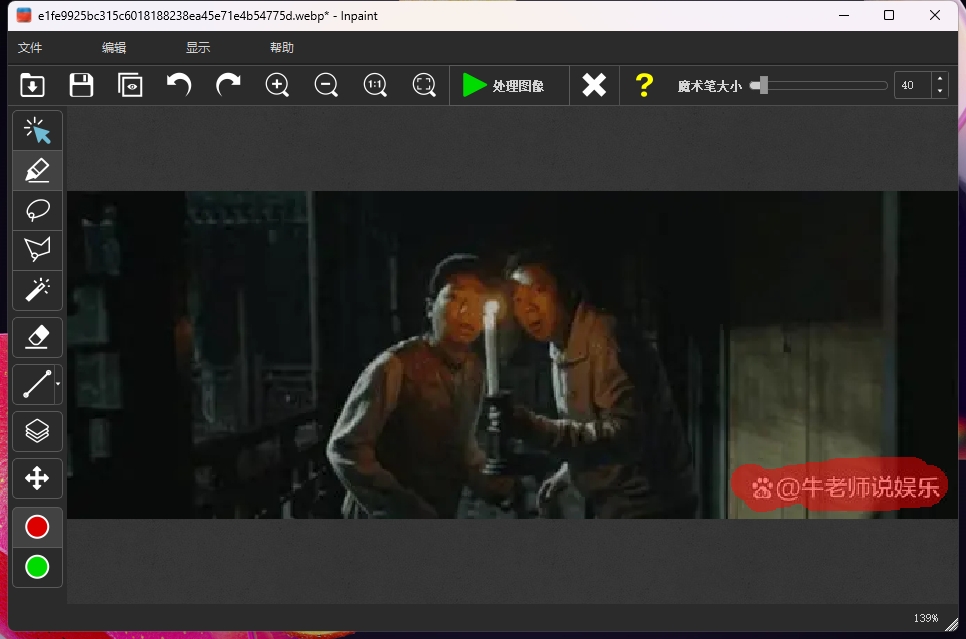966x639 pixels.
Task: Fit the image to the window
Action: (424, 85)
